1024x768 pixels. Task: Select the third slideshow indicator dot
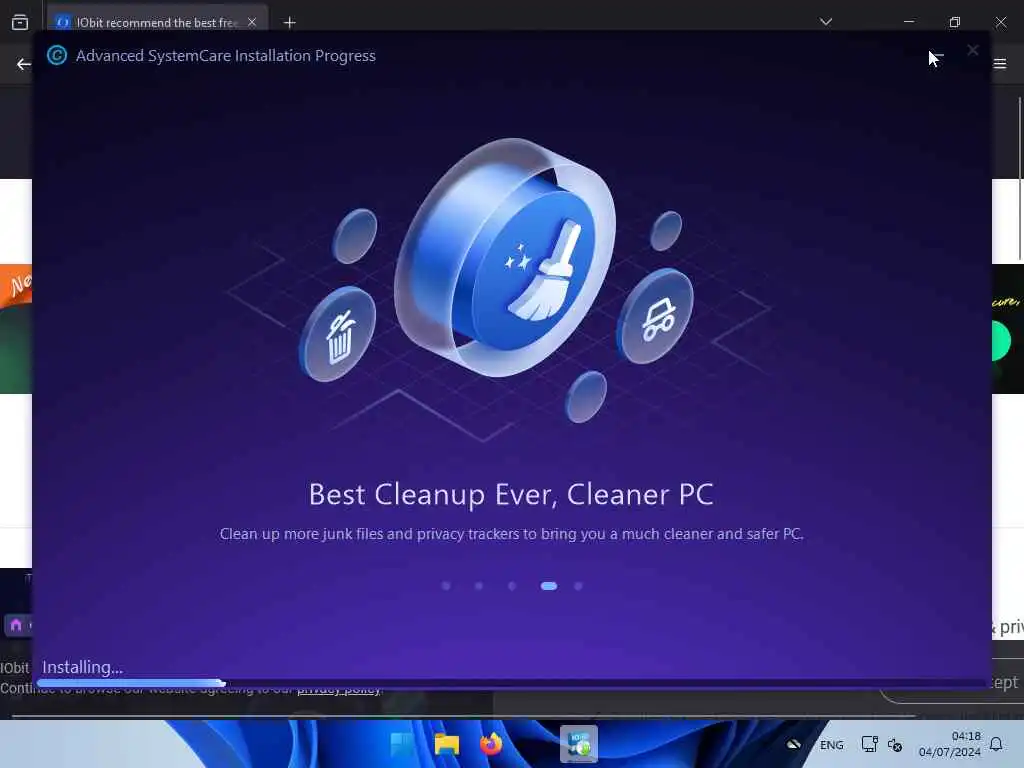pos(511,586)
